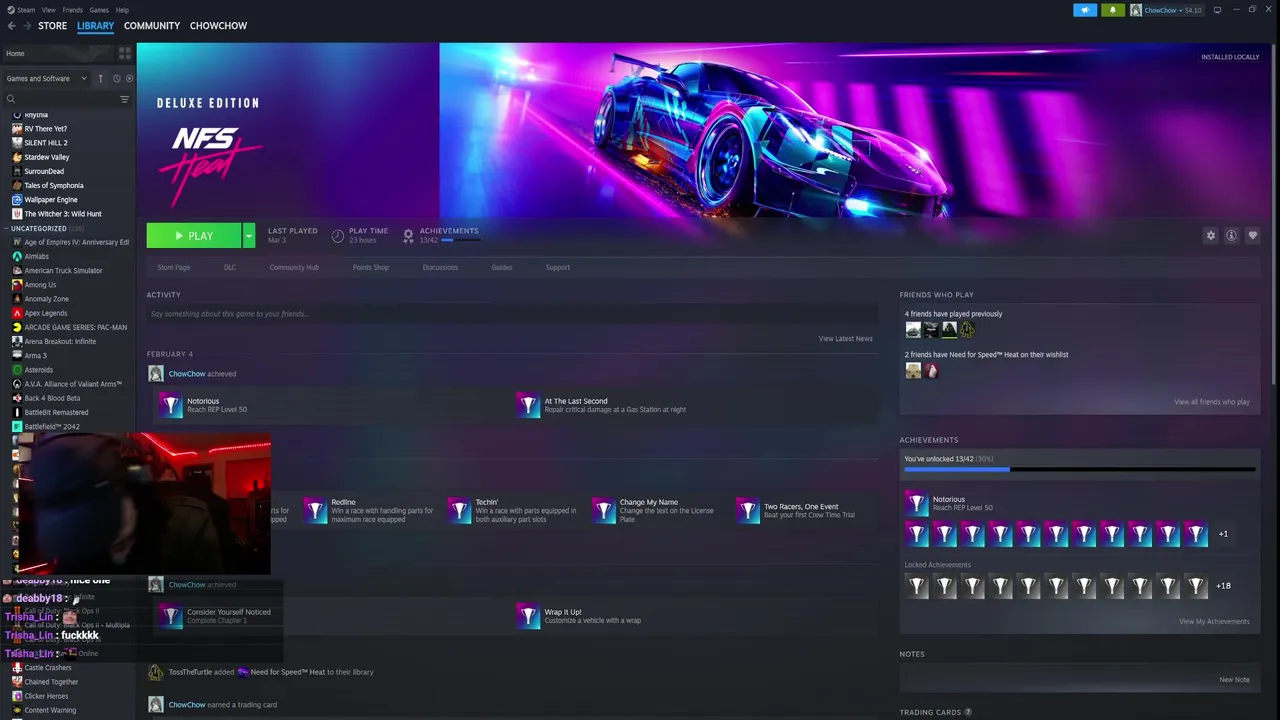The image size is (1280, 720).
Task: Click View My Achievements link
Action: coord(1214,622)
